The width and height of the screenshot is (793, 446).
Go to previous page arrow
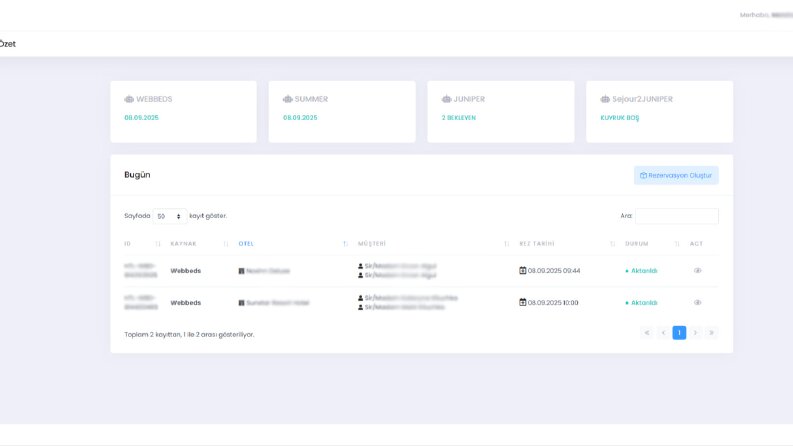[663, 333]
